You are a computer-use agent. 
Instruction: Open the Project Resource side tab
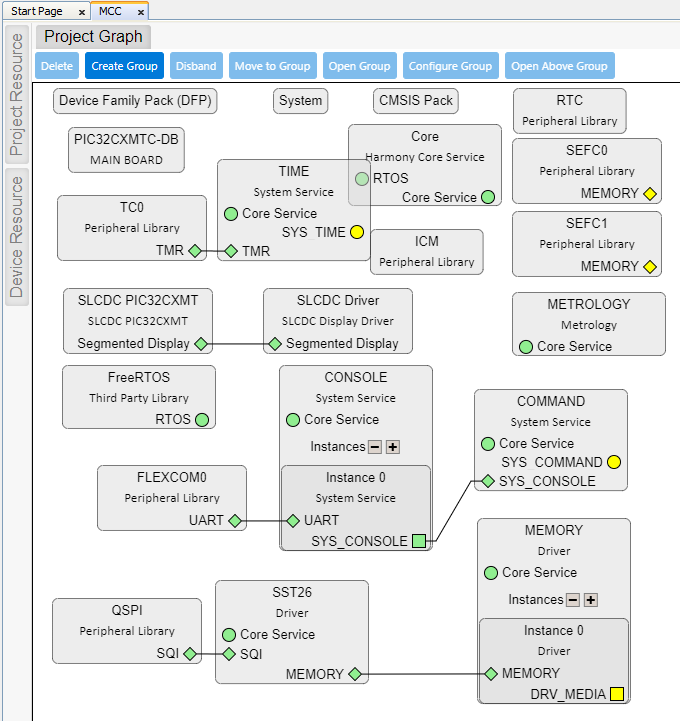(x=16, y=95)
